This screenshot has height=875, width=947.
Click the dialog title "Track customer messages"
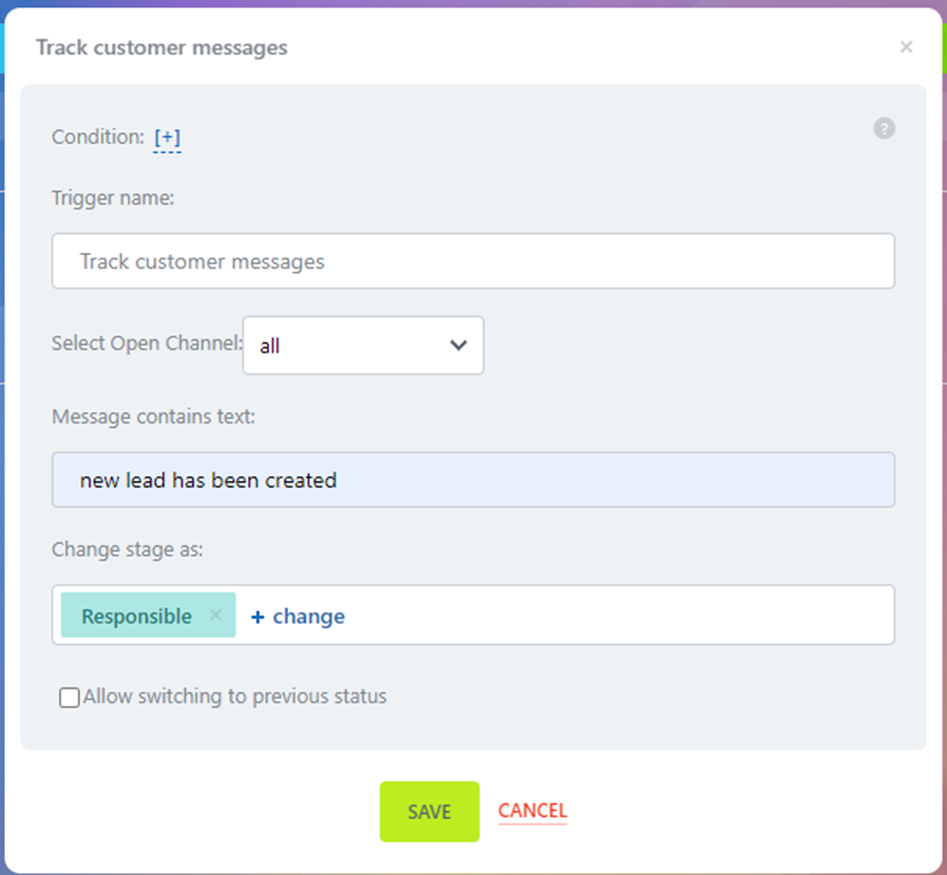(x=162, y=48)
